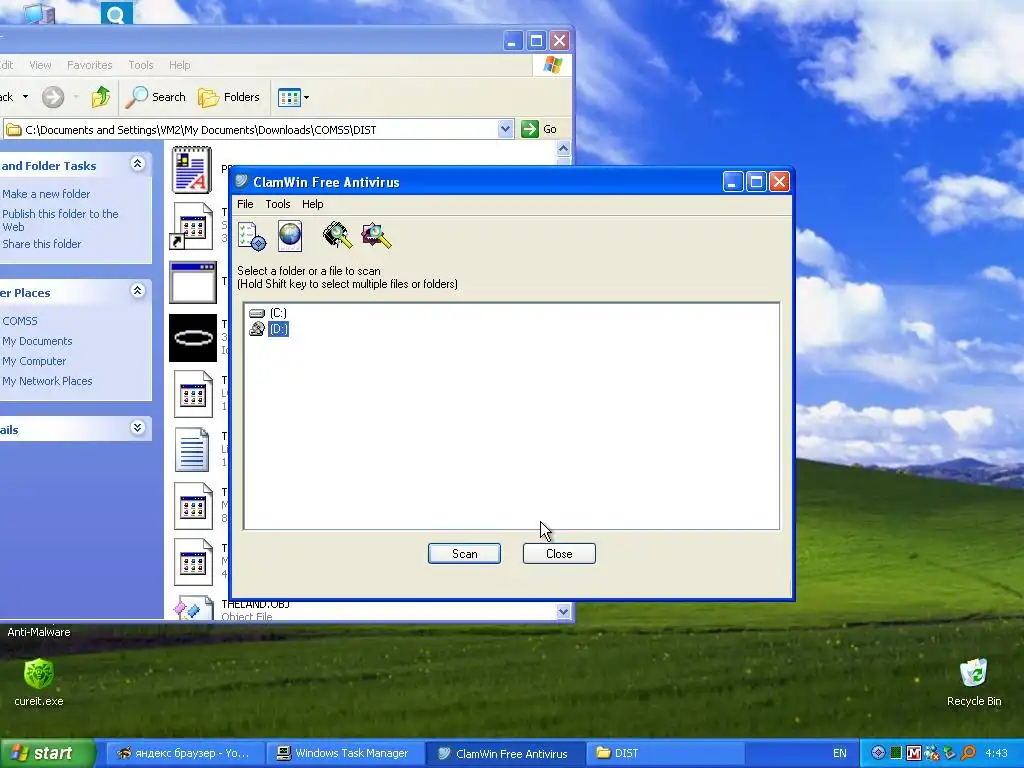
Task: Select the D: CD drive icon
Action: click(x=257, y=329)
